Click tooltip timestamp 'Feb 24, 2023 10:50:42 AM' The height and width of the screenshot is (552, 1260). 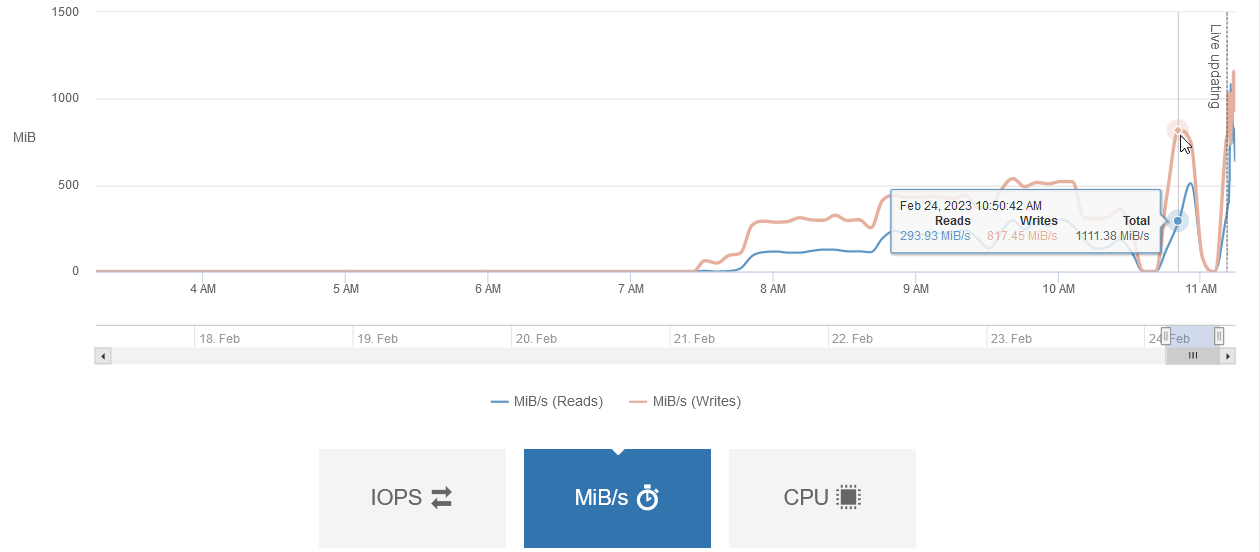(971, 205)
